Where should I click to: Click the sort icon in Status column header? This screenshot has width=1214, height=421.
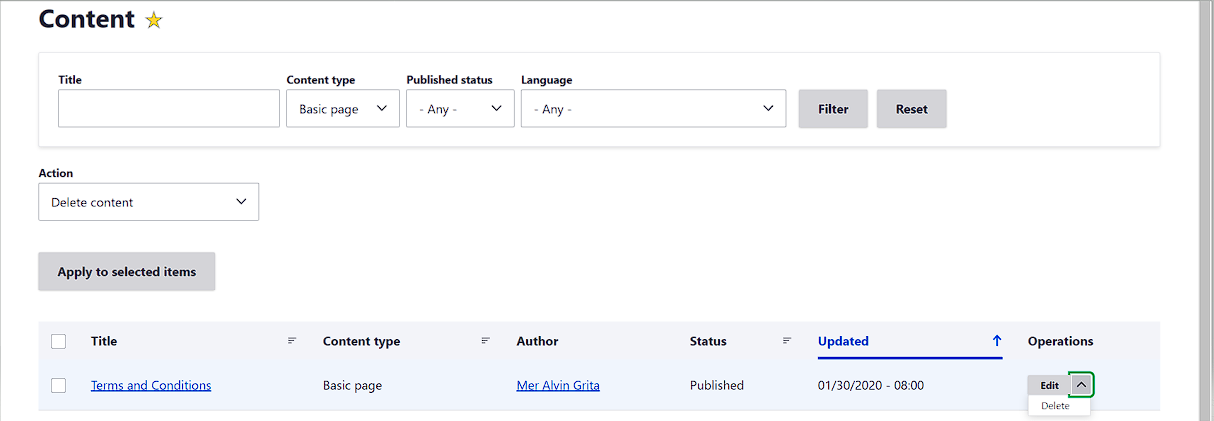[x=787, y=341]
